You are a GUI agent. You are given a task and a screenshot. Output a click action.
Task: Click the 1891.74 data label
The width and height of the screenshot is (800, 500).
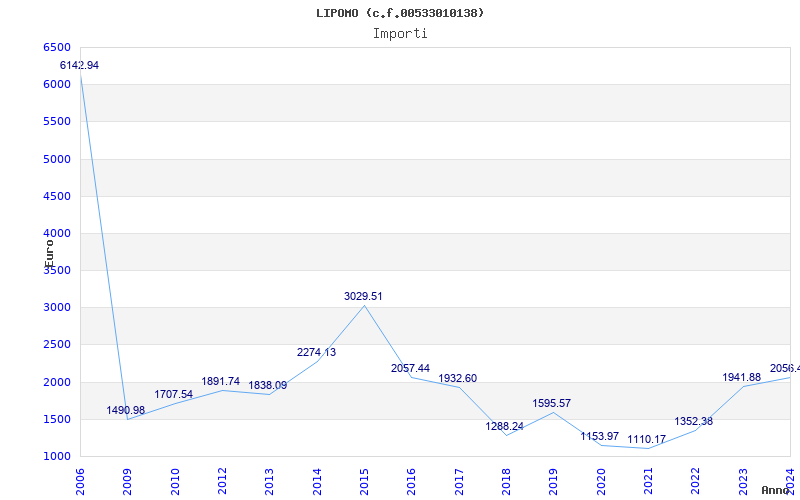pos(220,381)
